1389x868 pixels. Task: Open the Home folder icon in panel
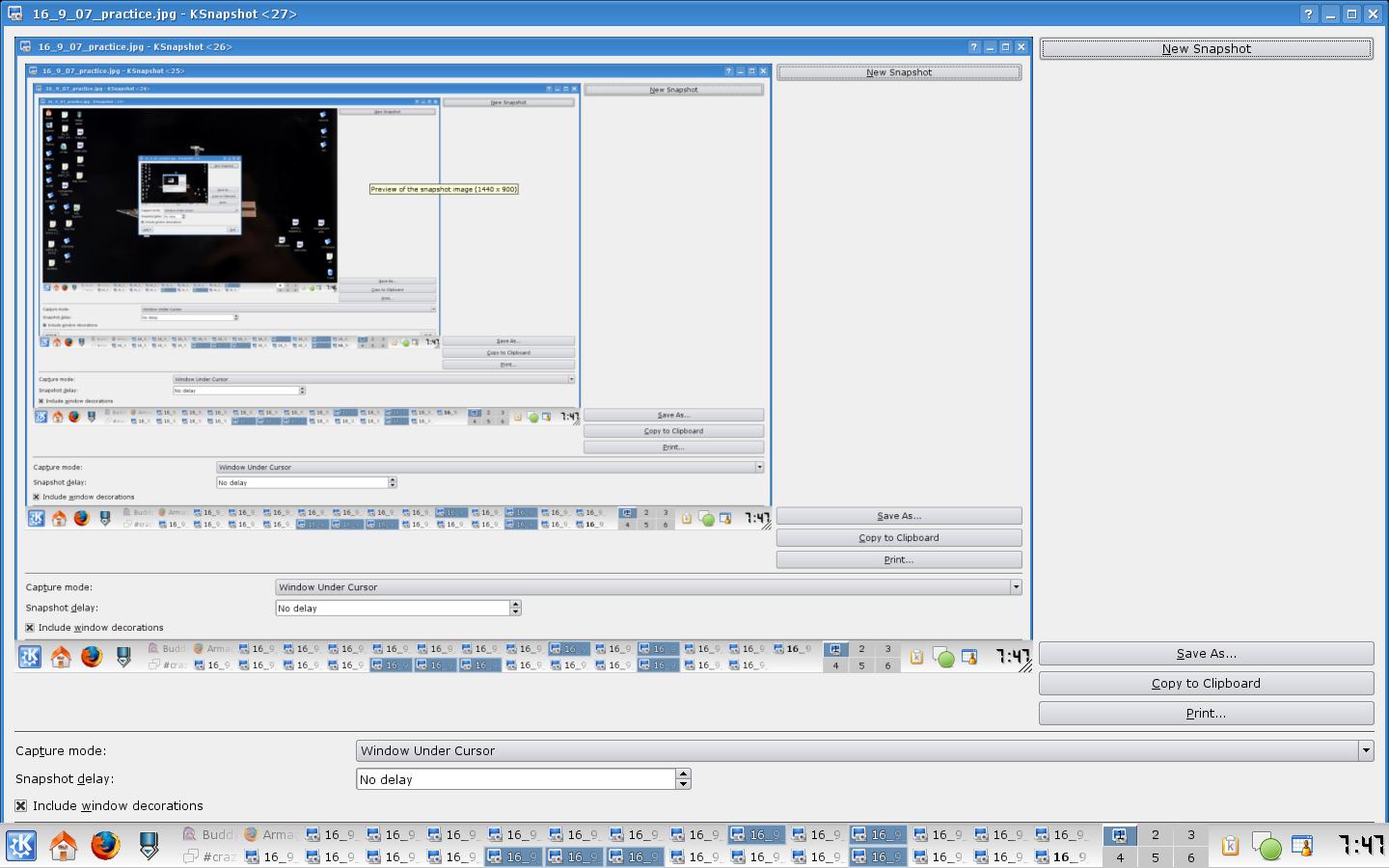click(x=63, y=846)
